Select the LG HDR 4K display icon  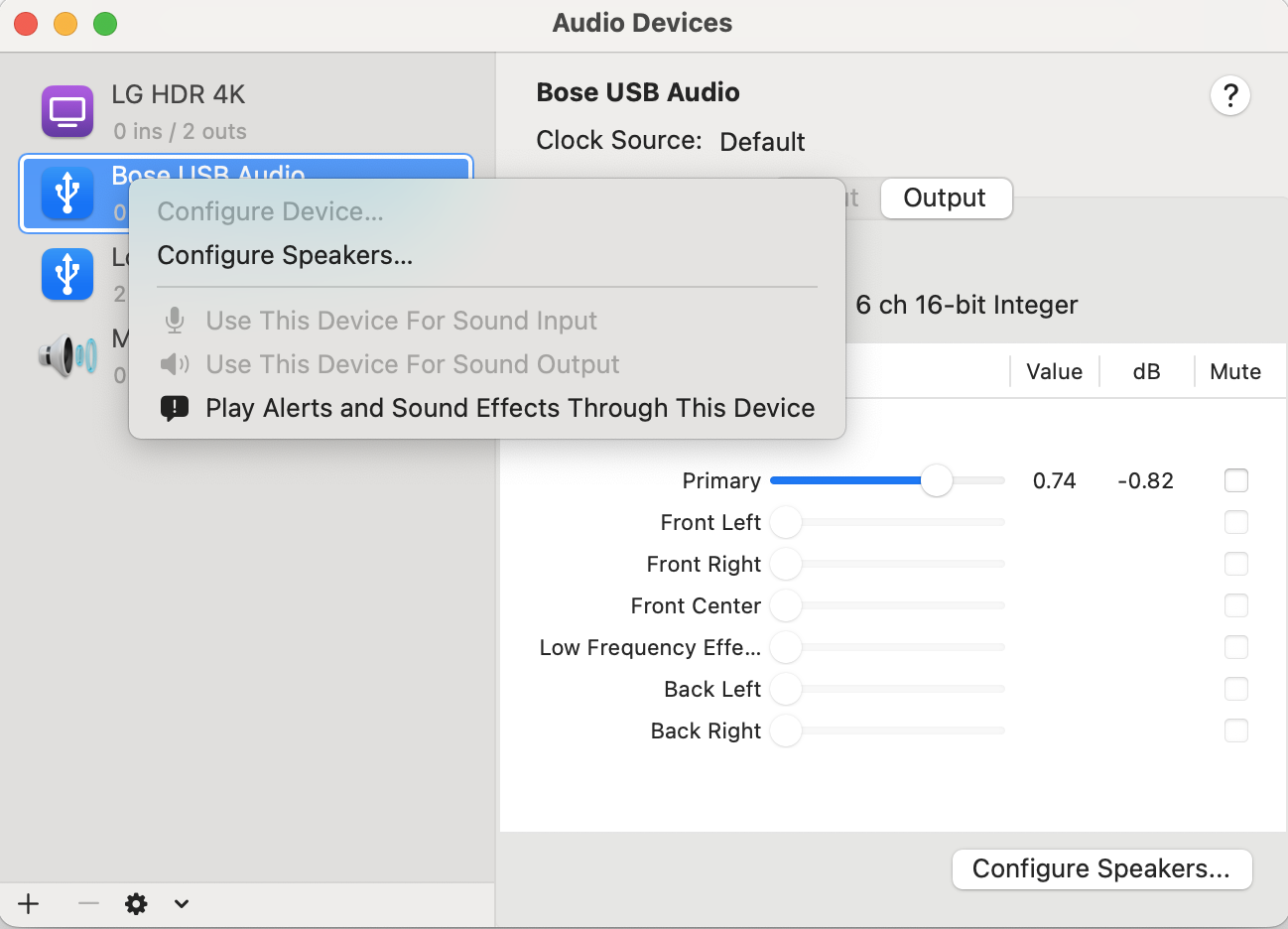(x=66, y=110)
